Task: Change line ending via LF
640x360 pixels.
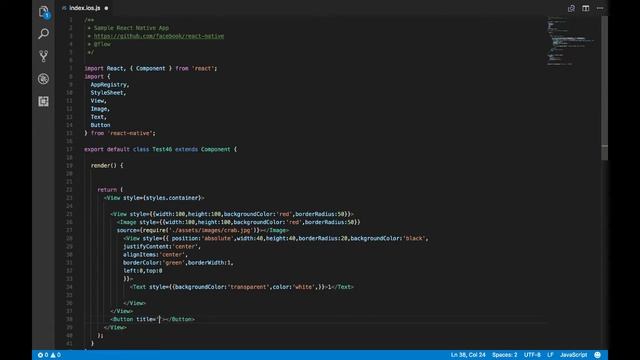Action: tap(550, 355)
